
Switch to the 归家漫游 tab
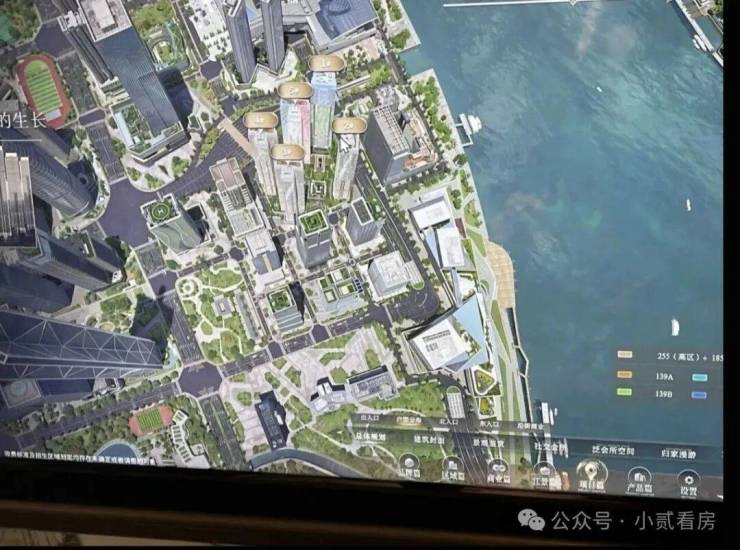click(x=678, y=454)
